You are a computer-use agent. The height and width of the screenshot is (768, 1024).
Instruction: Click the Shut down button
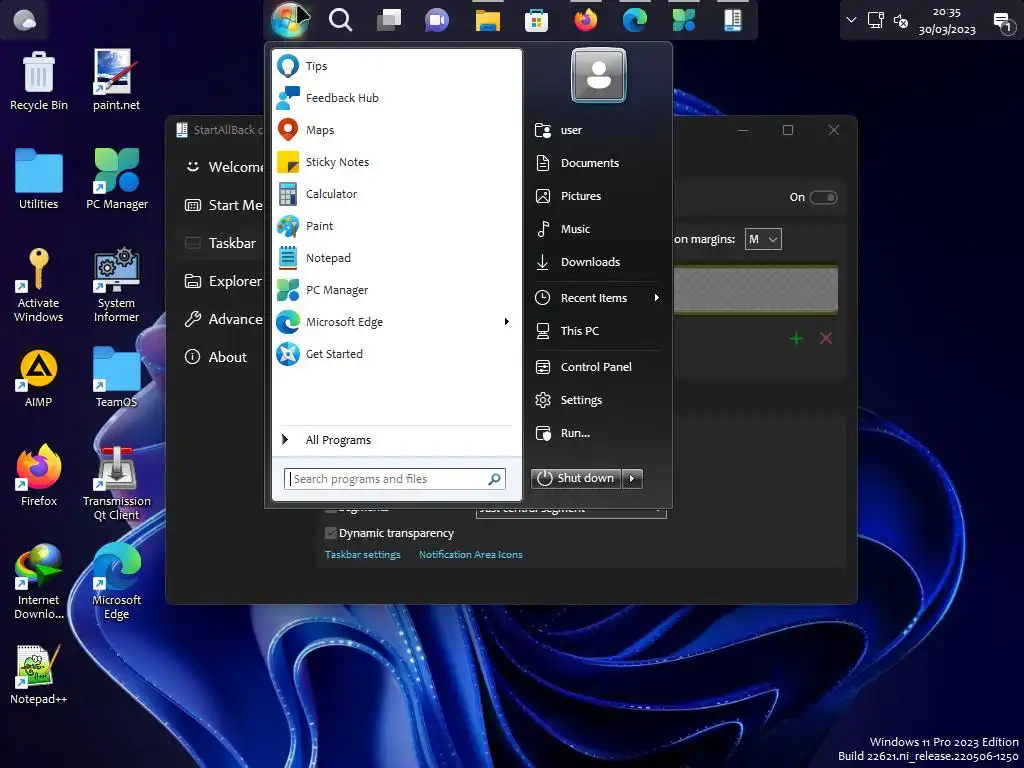(x=576, y=478)
